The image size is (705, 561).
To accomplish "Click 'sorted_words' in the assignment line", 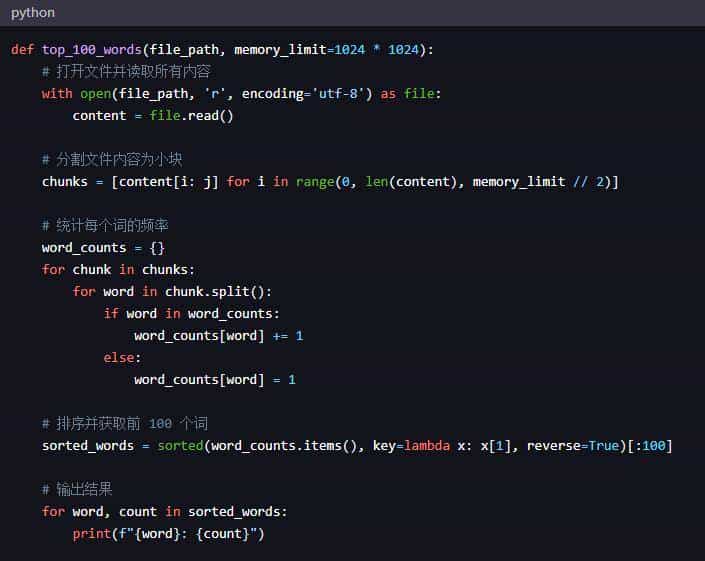I will click(88, 446).
